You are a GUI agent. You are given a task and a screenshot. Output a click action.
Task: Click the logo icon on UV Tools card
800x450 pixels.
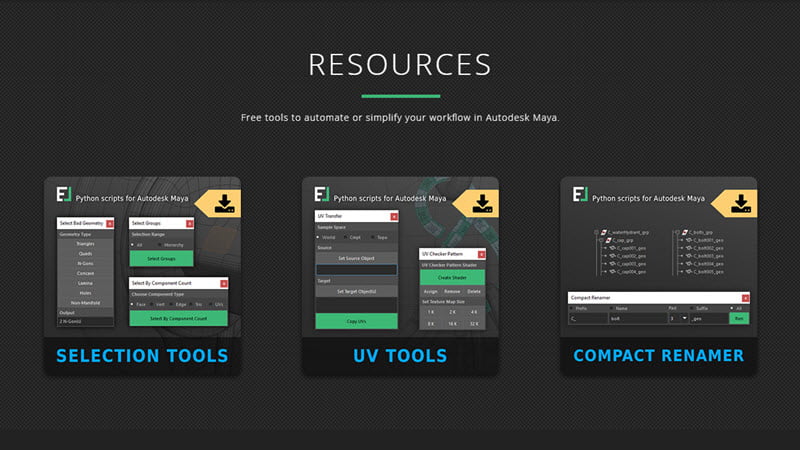(322, 195)
